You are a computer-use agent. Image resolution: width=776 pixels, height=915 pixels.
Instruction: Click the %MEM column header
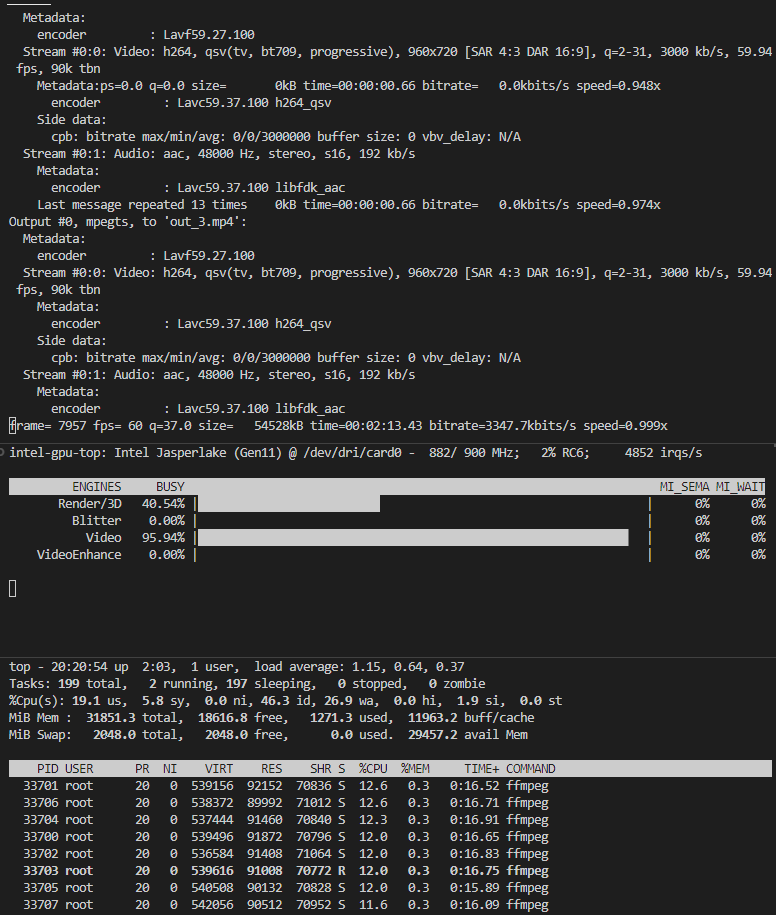(x=415, y=769)
